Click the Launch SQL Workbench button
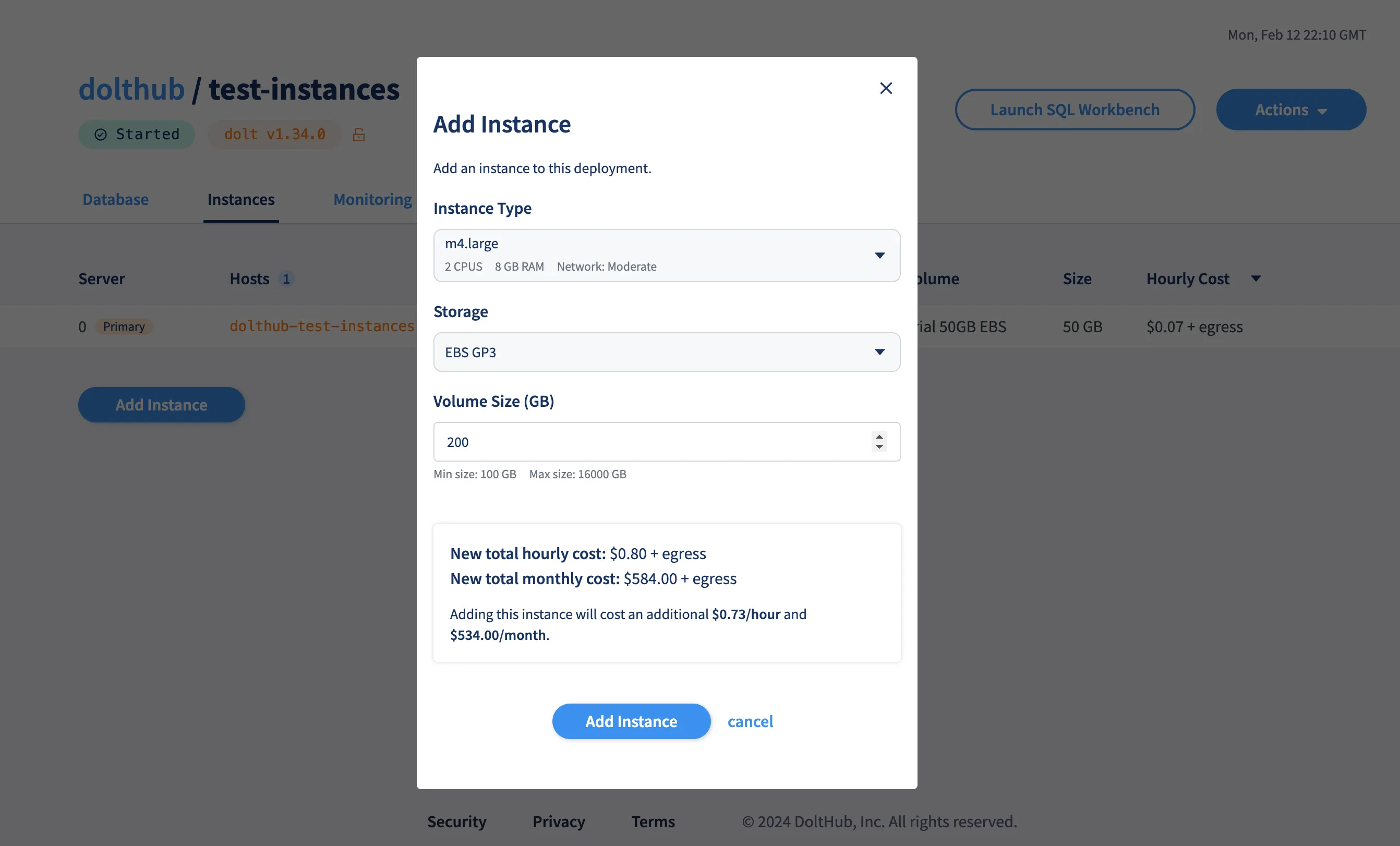This screenshot has height=846, width=1400. pos(1075,109)
